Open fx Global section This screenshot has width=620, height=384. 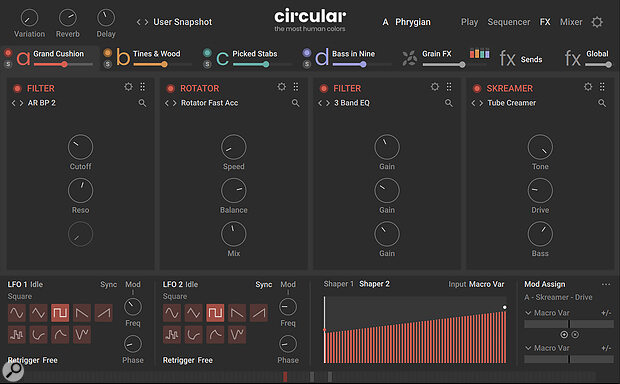click(x=587, y=58)
